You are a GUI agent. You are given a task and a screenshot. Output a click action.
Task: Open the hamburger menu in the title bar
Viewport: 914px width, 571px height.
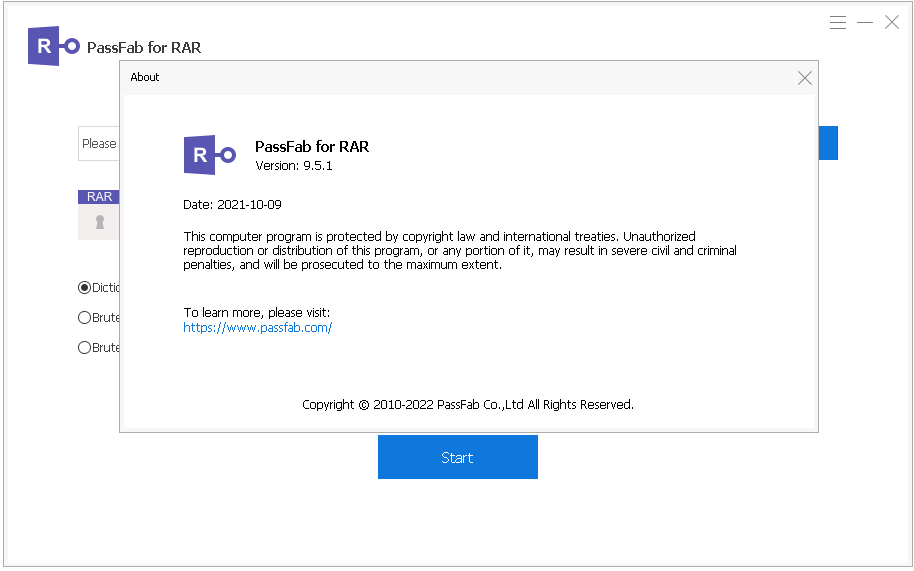(x=838, y=23)
